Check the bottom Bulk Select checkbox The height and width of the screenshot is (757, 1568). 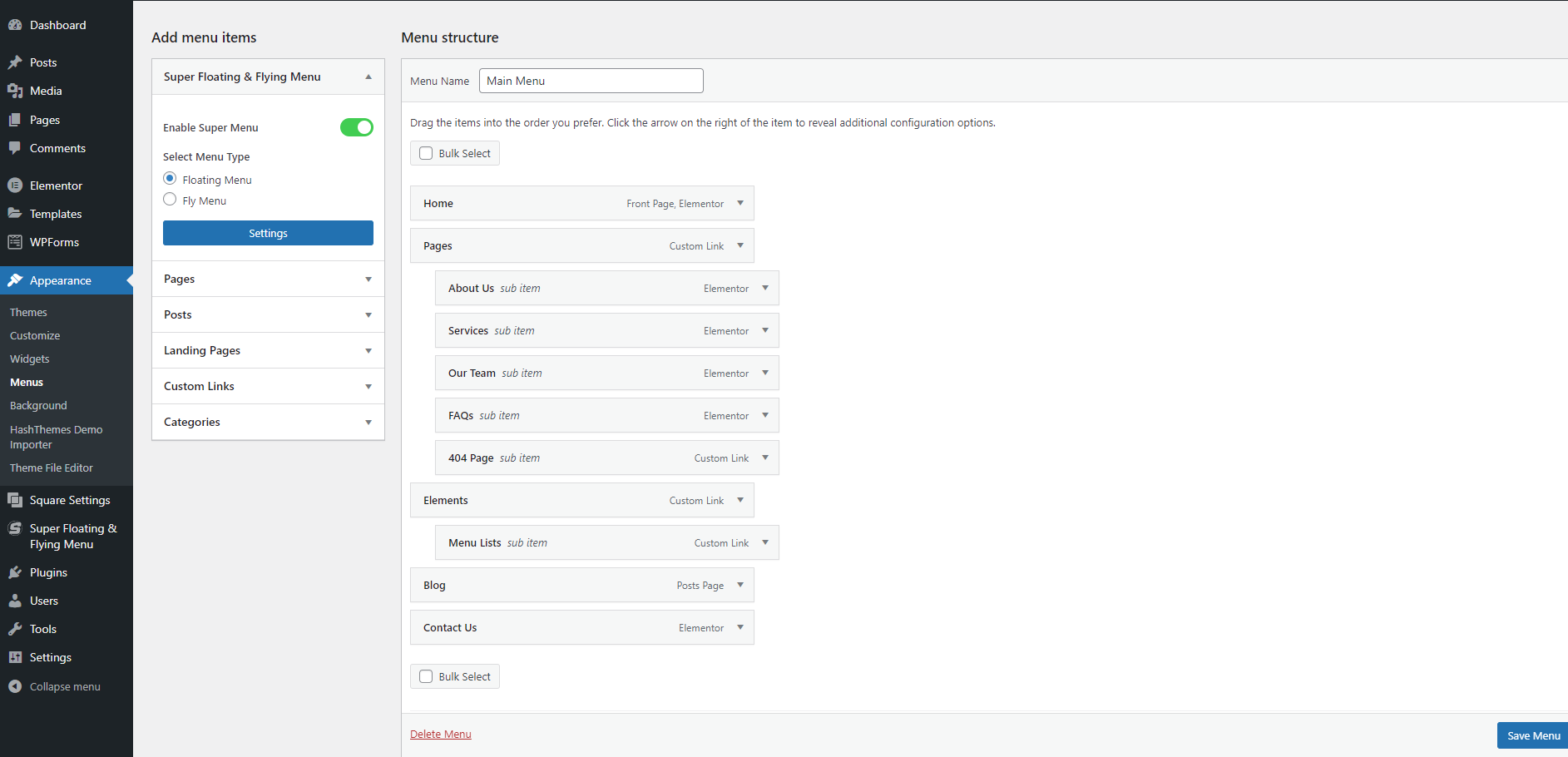(x=426, y=676)
